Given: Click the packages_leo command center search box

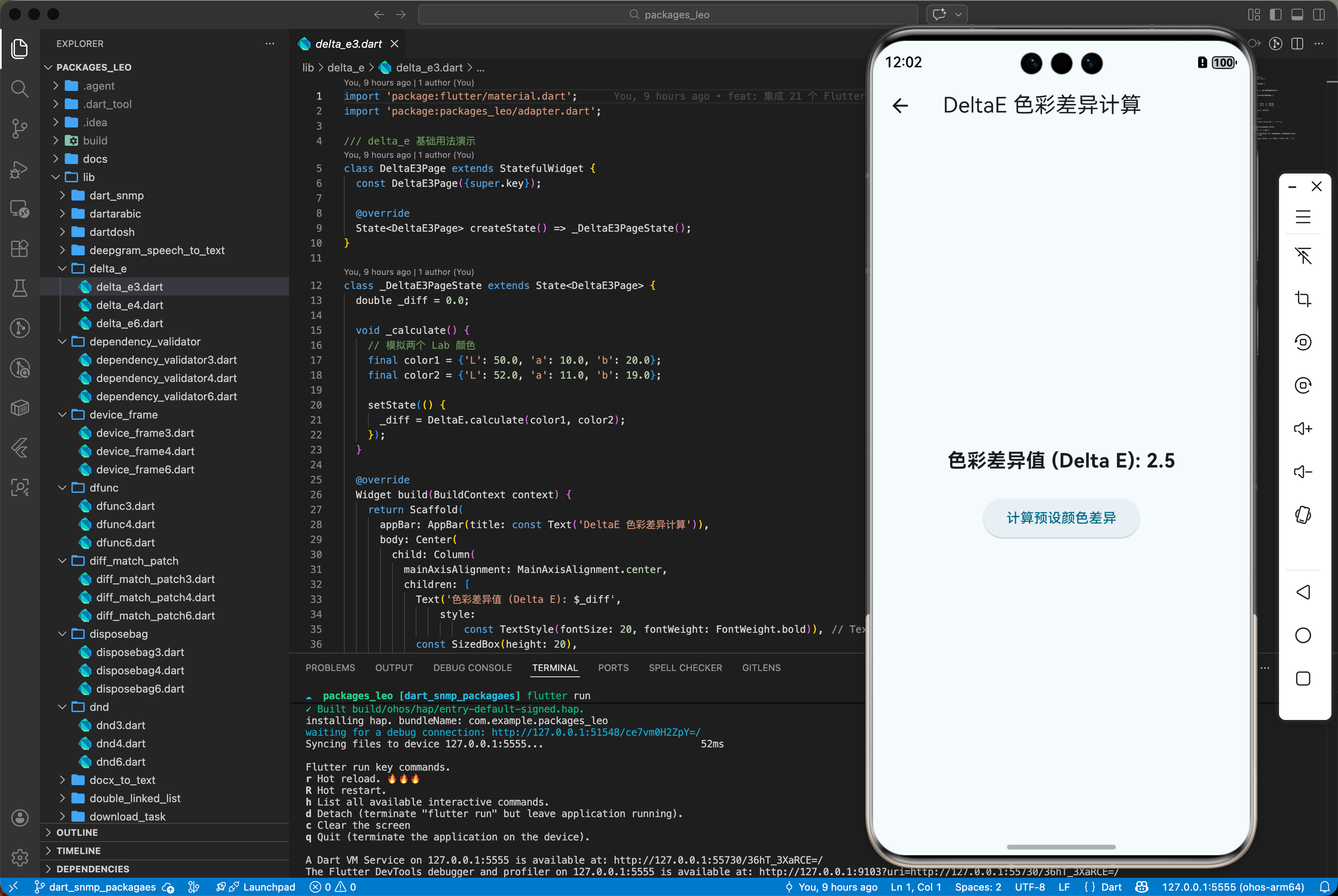Looking at the screenshot, I should coord(668,15).
